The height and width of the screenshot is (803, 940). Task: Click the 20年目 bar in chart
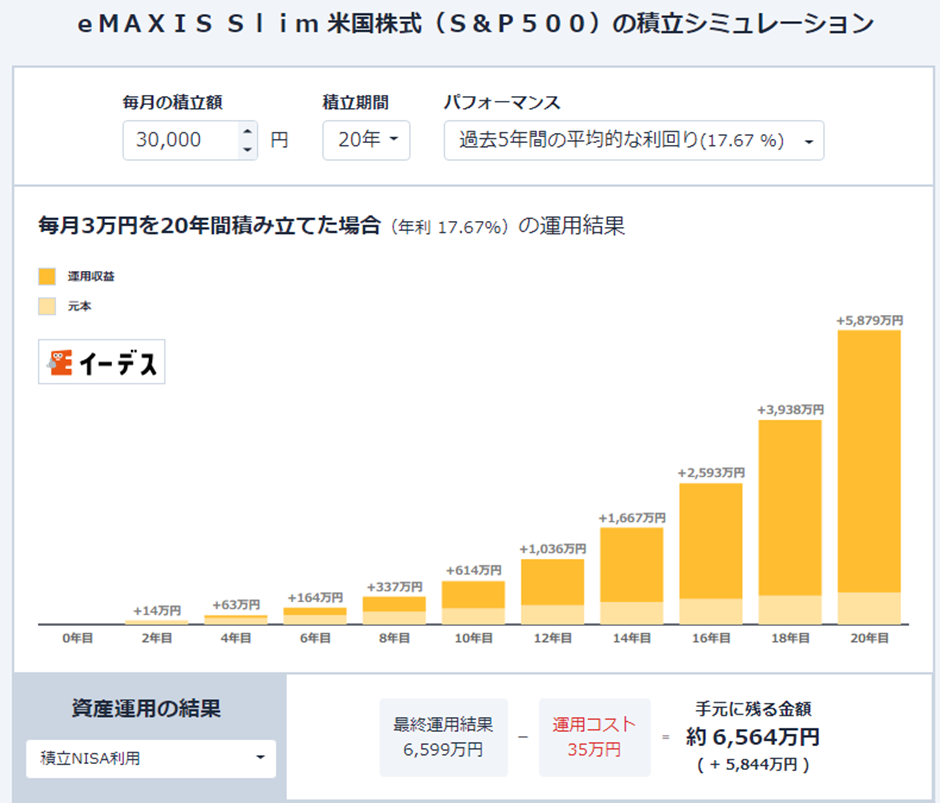869,476
